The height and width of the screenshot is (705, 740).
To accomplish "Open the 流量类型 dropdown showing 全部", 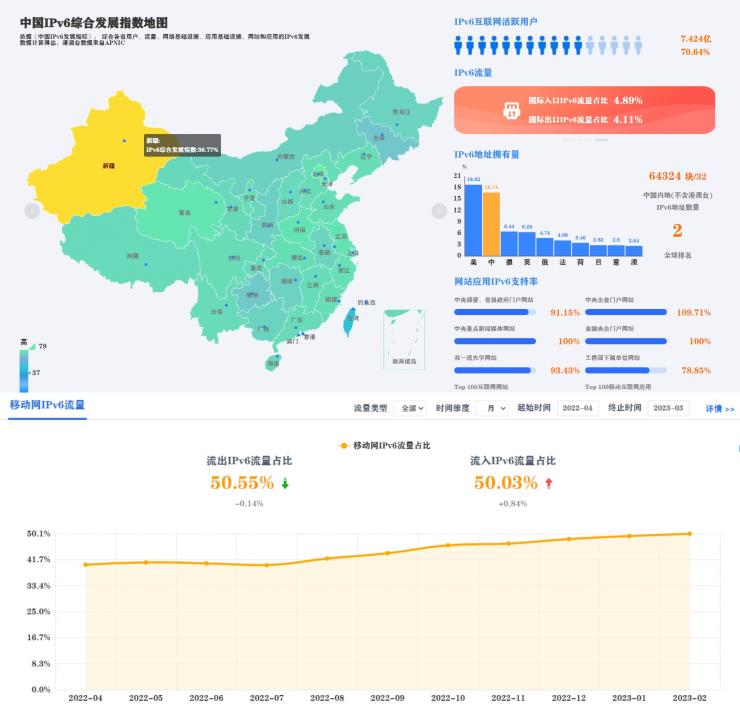I will (410, 408).
